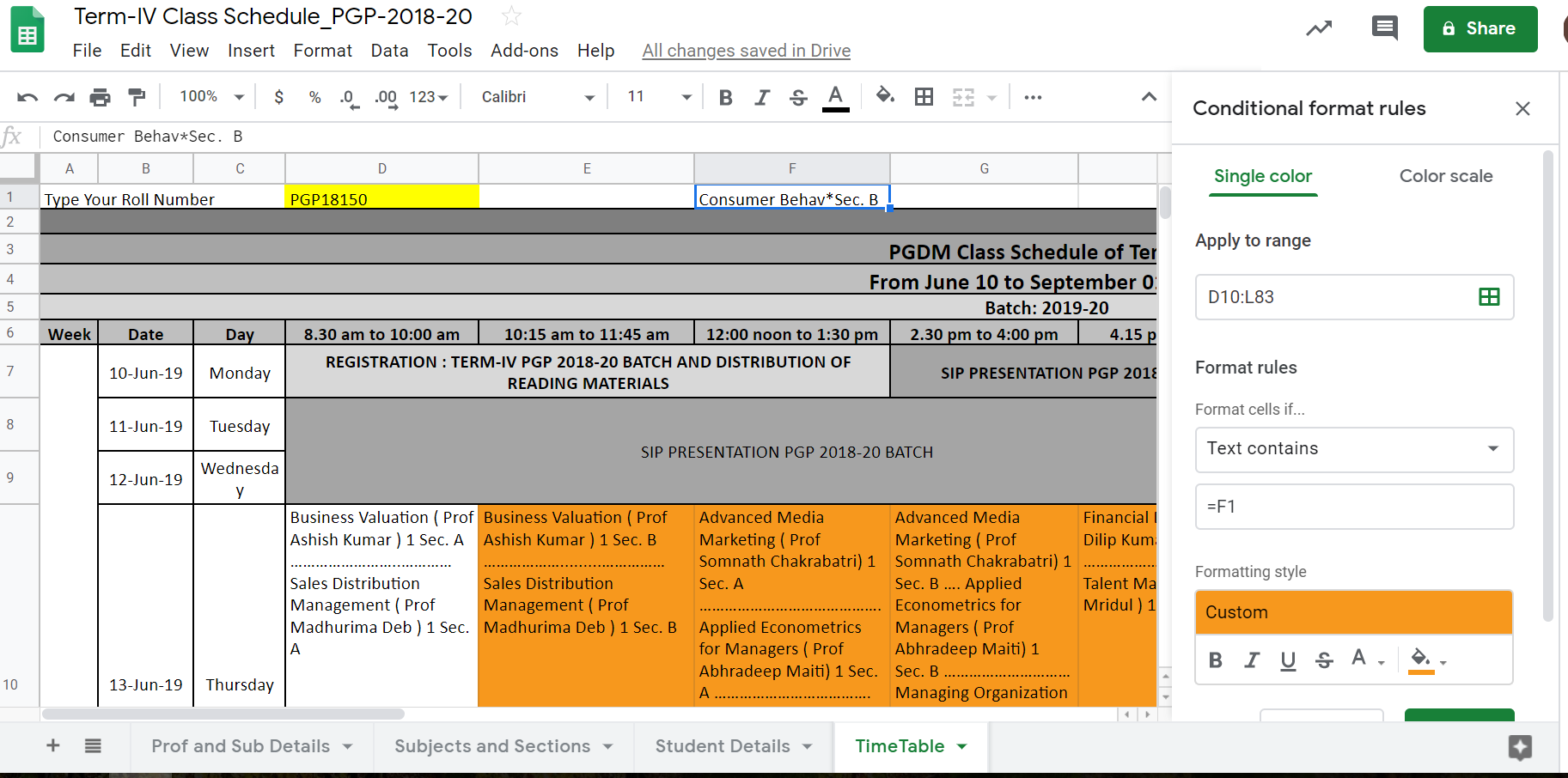Click the Apply to range field
1568x778 pixels.
coord(1354,297)
